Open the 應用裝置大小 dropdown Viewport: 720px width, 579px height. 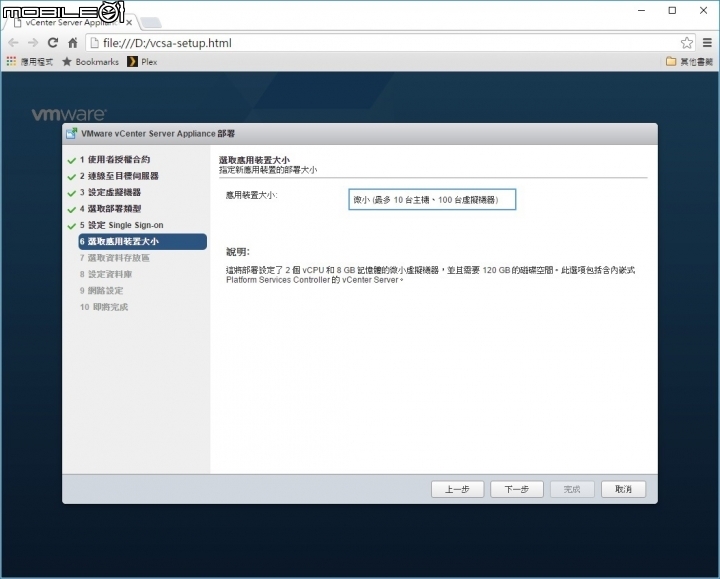coord(432,199)
